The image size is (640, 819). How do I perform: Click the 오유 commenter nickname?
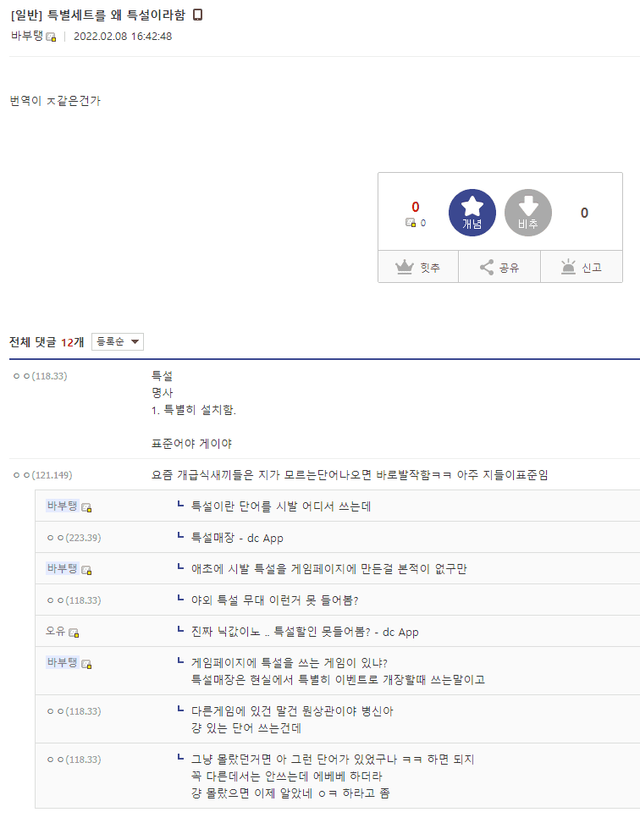tap(56, 632)
